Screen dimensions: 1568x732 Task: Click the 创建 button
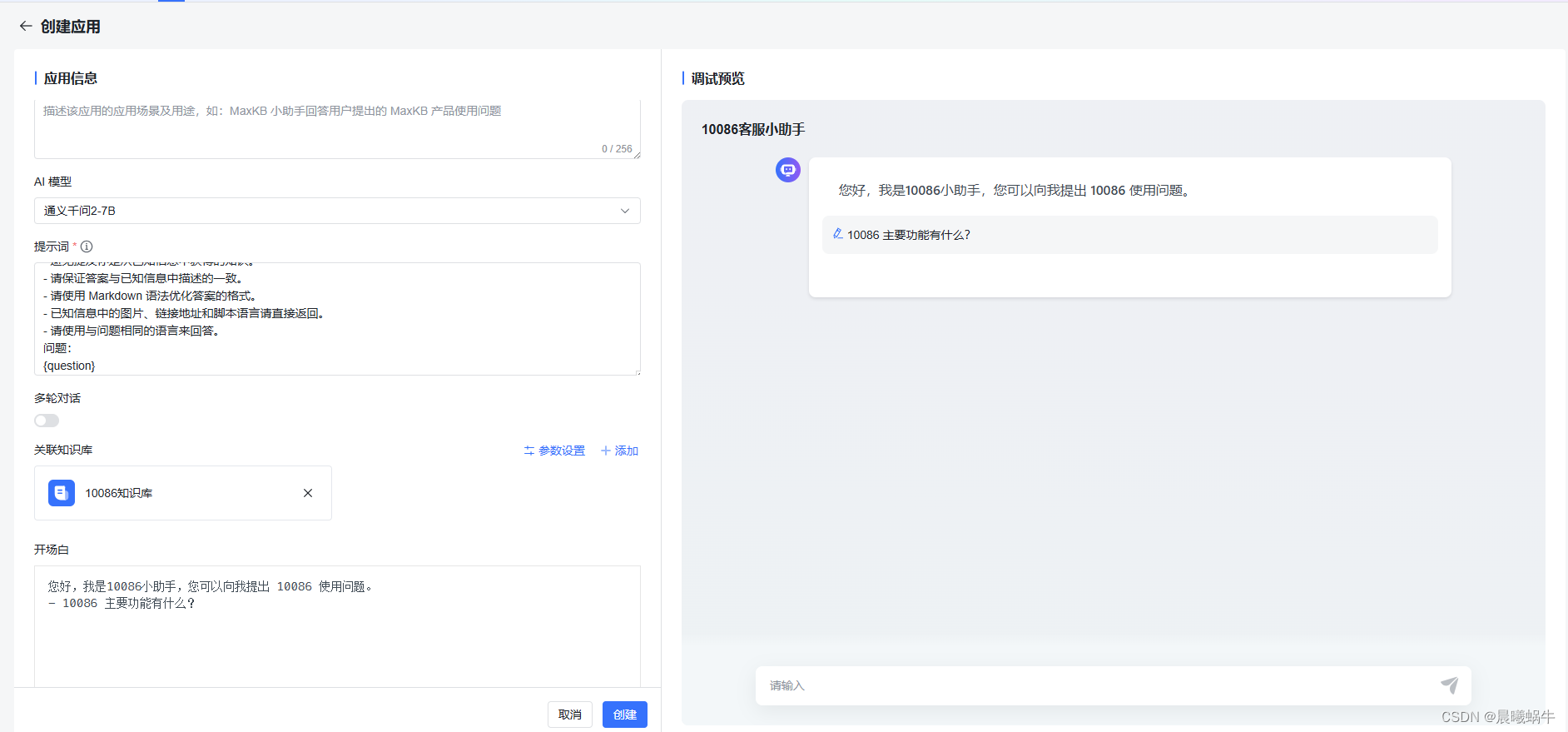click(625, 715)
